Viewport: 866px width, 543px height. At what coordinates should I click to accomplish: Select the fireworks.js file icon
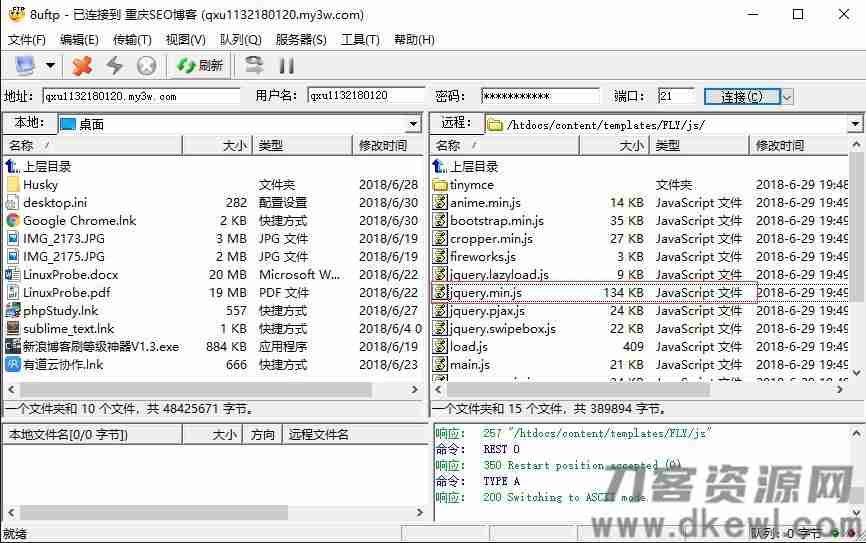pos(440,256)
